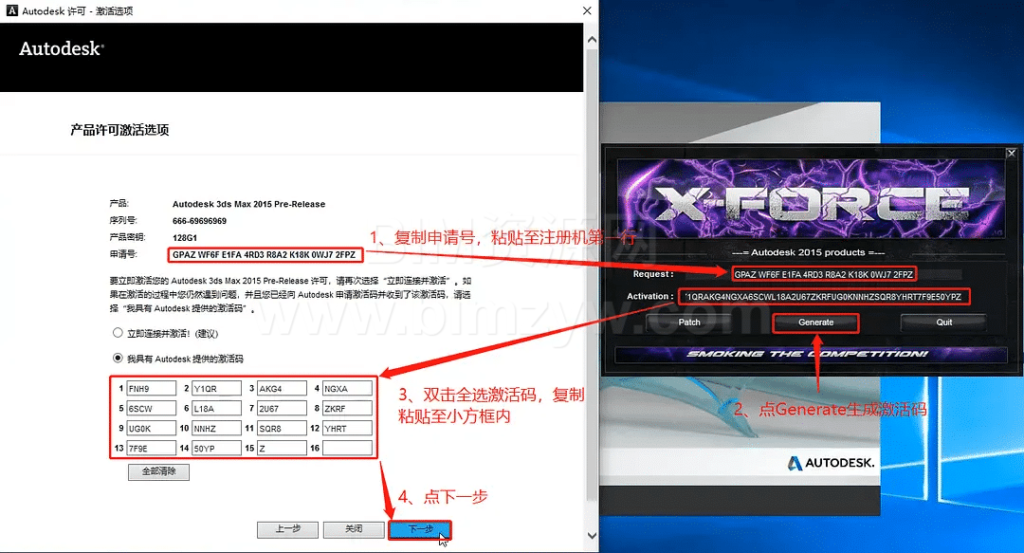Click the Patch button in the X-Force window
1024x553 pixels.
click(689, 322)
